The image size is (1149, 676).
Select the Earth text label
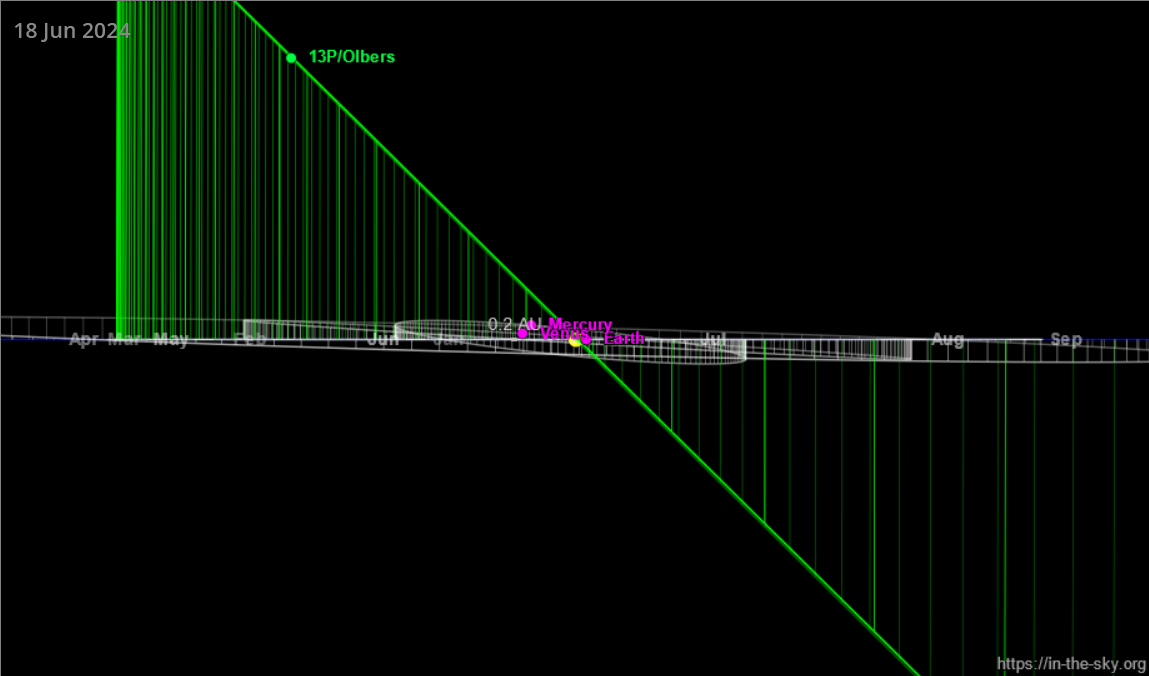624,338
